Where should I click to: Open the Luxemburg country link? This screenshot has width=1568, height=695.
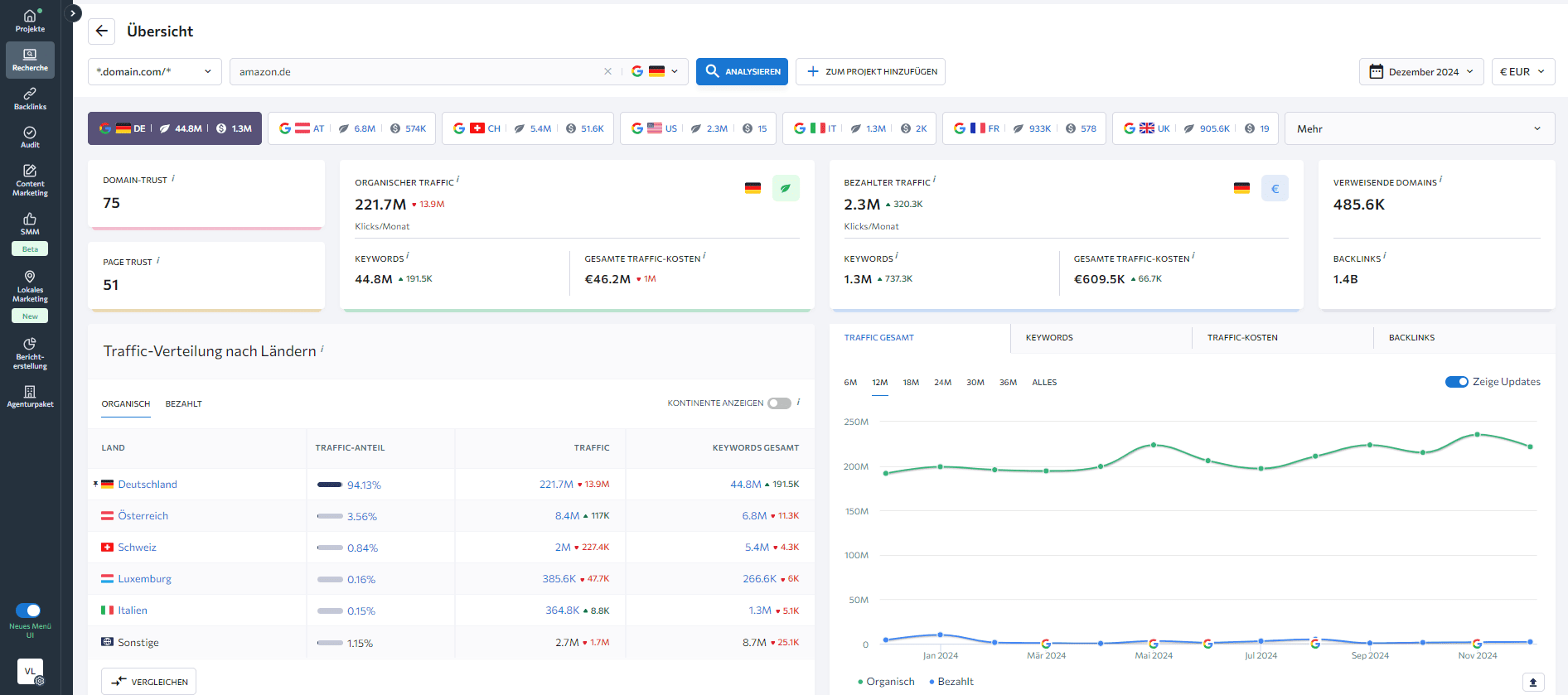[x=144, y=579]
